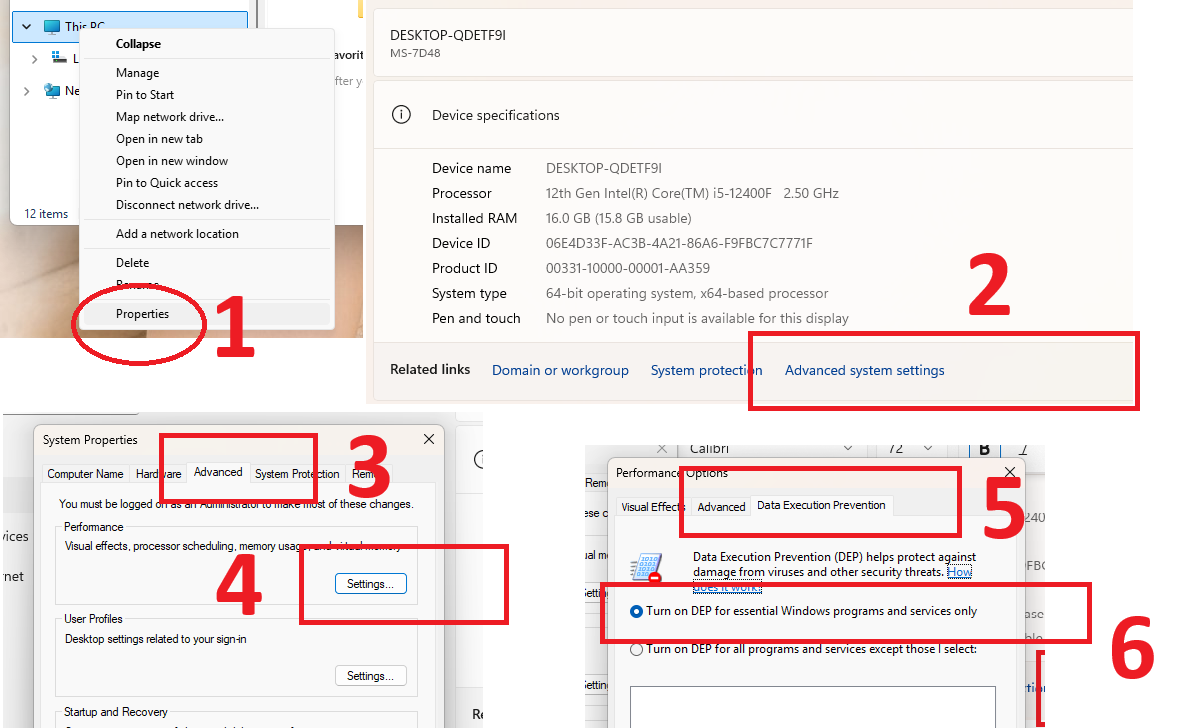Screen dimensions: 1201x728
Task: Choose Properties from the context menu
Action: tap(142, 314)
